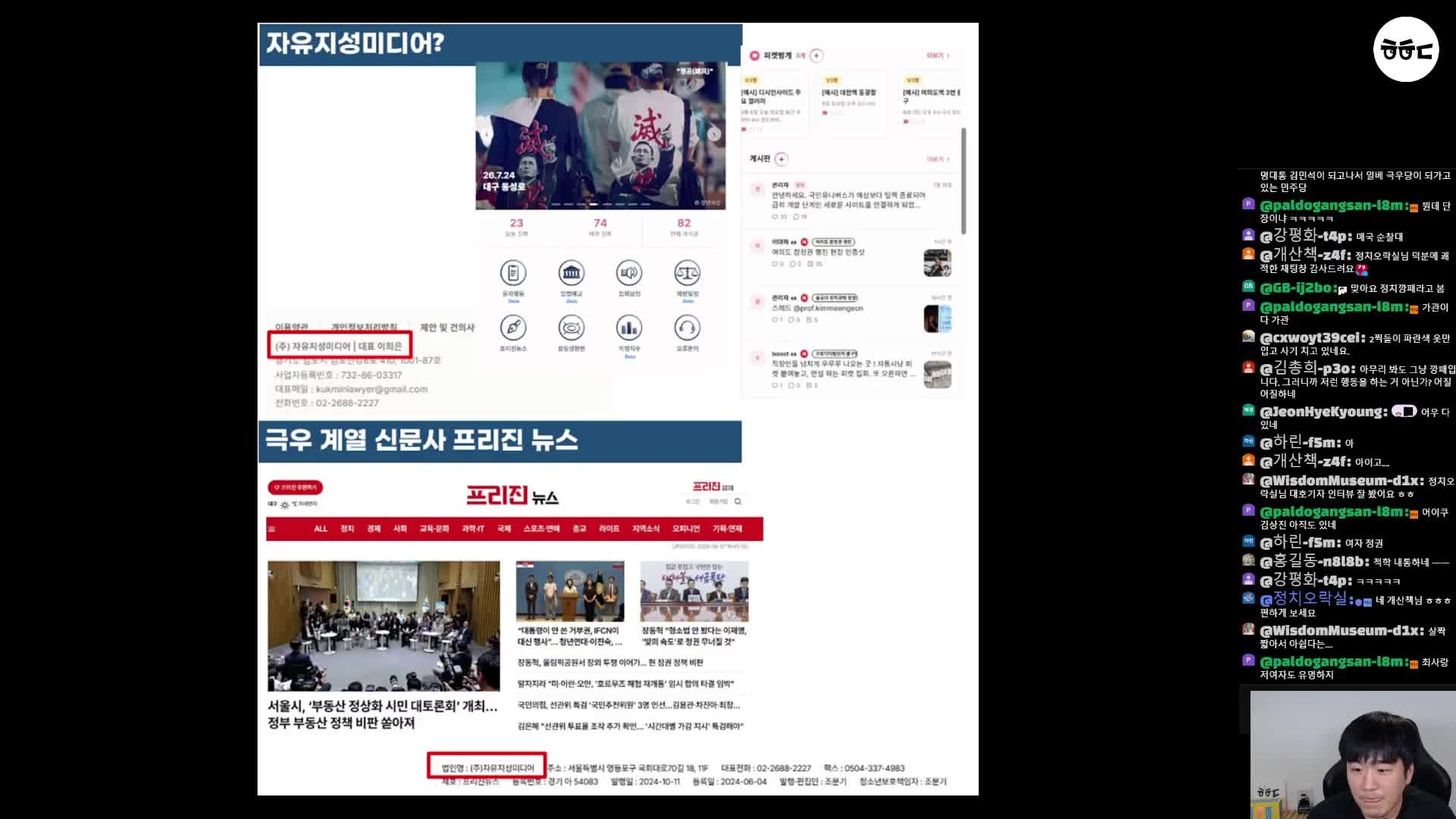Open the 정치 section in the news navigation
The width and height of the screenshot is (1456, 819).
coord(347,529)
